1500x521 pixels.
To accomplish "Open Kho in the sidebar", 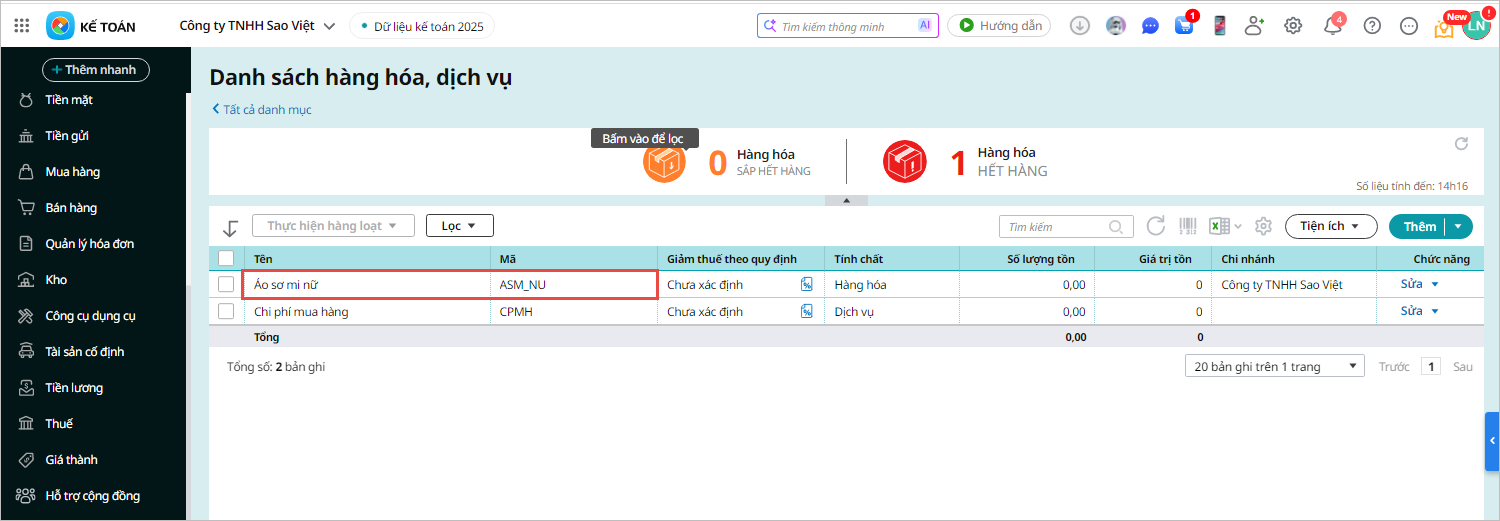I will click(56, 280).
